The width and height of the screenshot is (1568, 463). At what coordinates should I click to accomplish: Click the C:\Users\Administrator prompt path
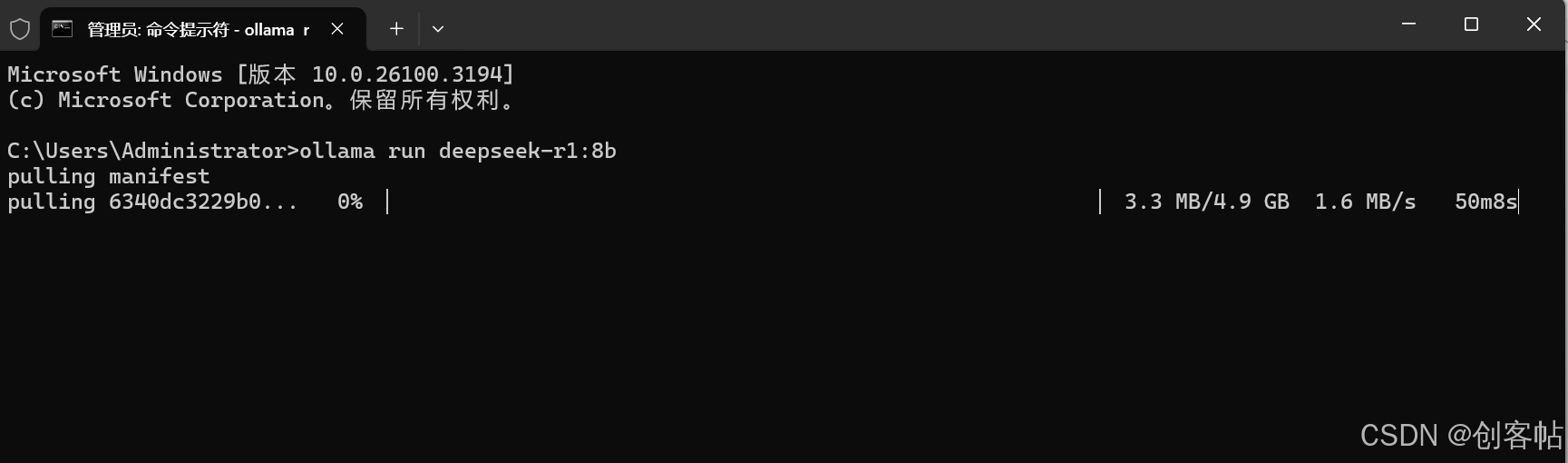point(147,151)
